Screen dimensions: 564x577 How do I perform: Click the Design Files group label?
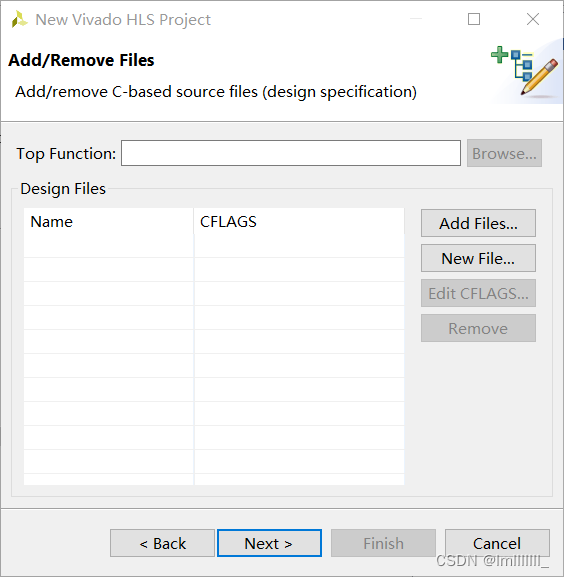pyautogui.click(x=63, y=189)
